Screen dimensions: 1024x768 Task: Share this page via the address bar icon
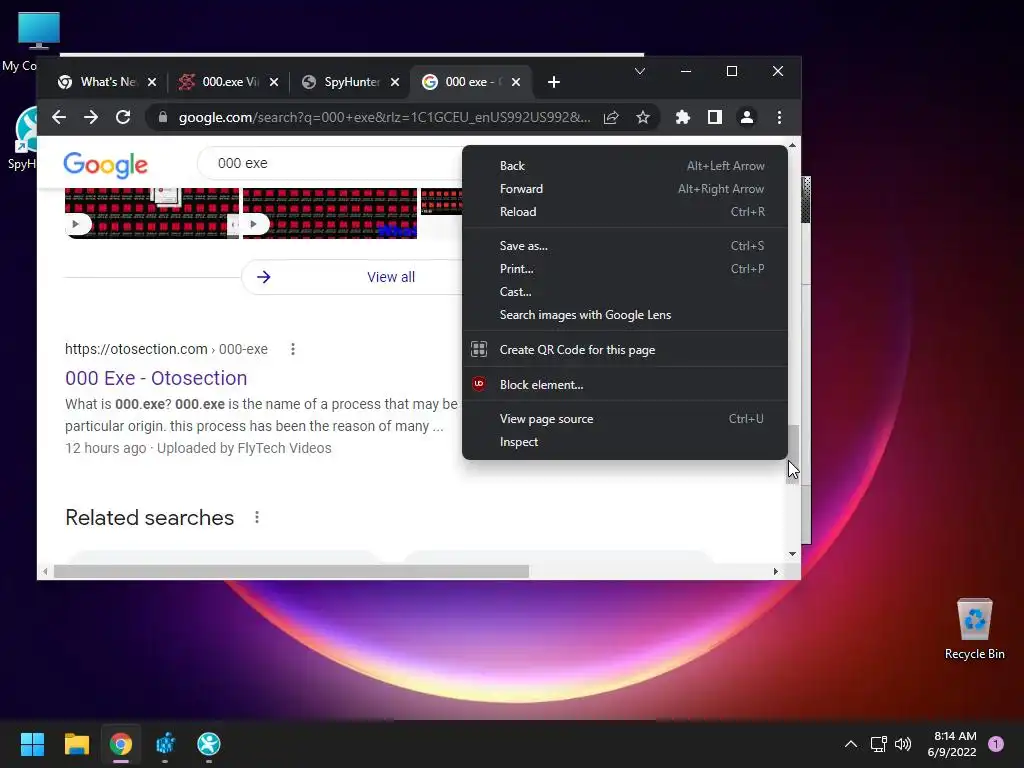[x=611, y=118]
